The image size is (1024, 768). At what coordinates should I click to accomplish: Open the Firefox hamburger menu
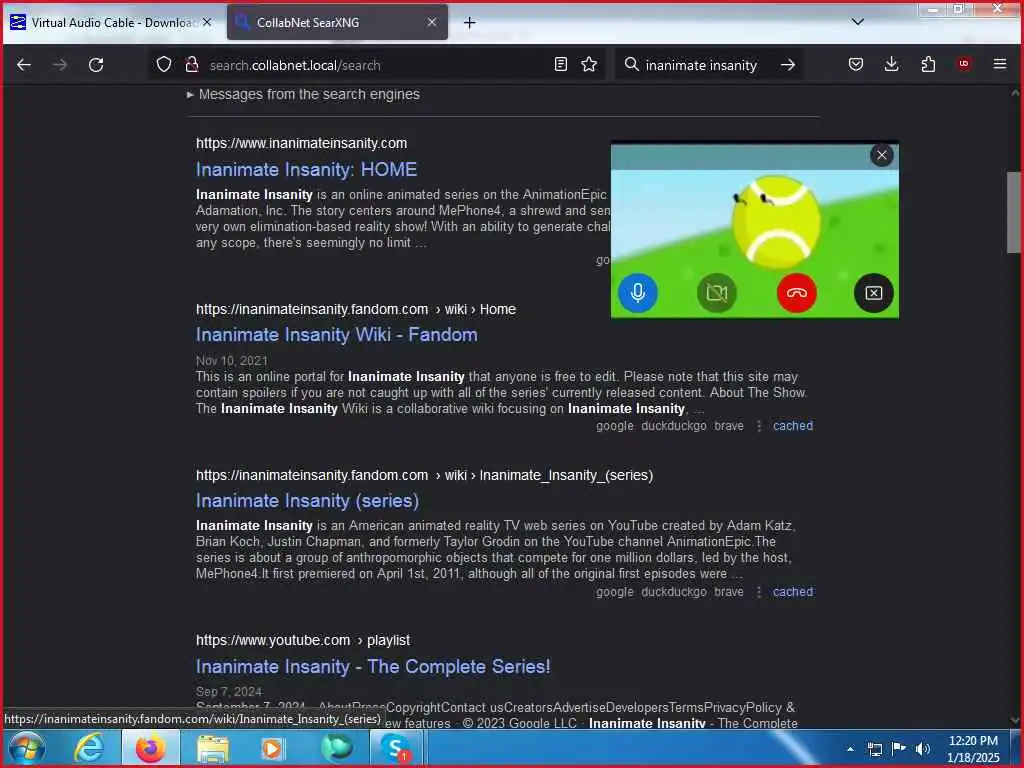[1000, 64]
